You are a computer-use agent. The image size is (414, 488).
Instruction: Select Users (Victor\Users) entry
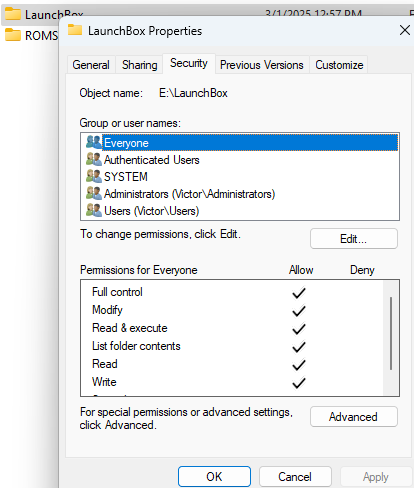tap(151, 211)
